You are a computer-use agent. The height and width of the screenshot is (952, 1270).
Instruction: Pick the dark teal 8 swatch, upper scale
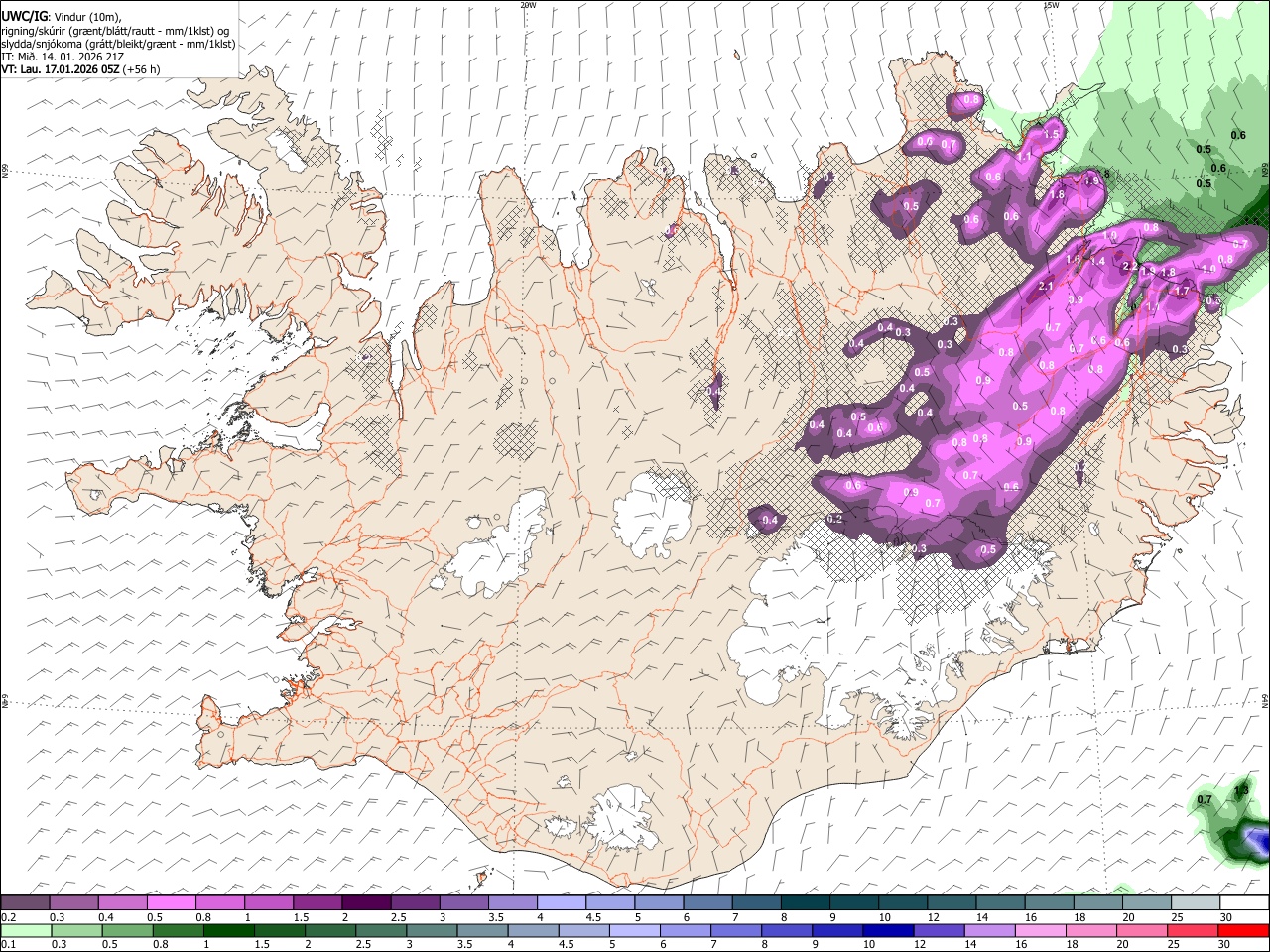click(x=806, y=902)
